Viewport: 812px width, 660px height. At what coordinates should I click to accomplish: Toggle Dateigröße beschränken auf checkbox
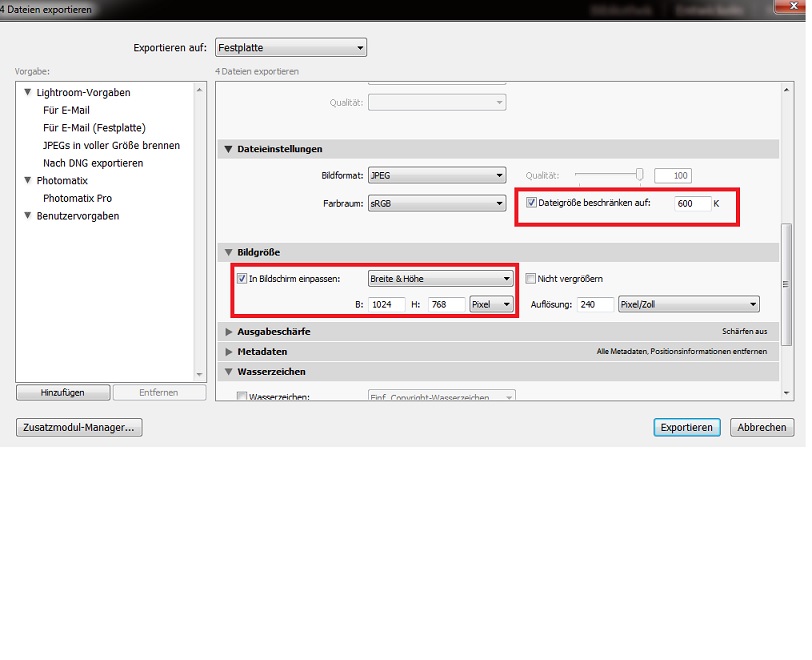click(x=531, y=203)
